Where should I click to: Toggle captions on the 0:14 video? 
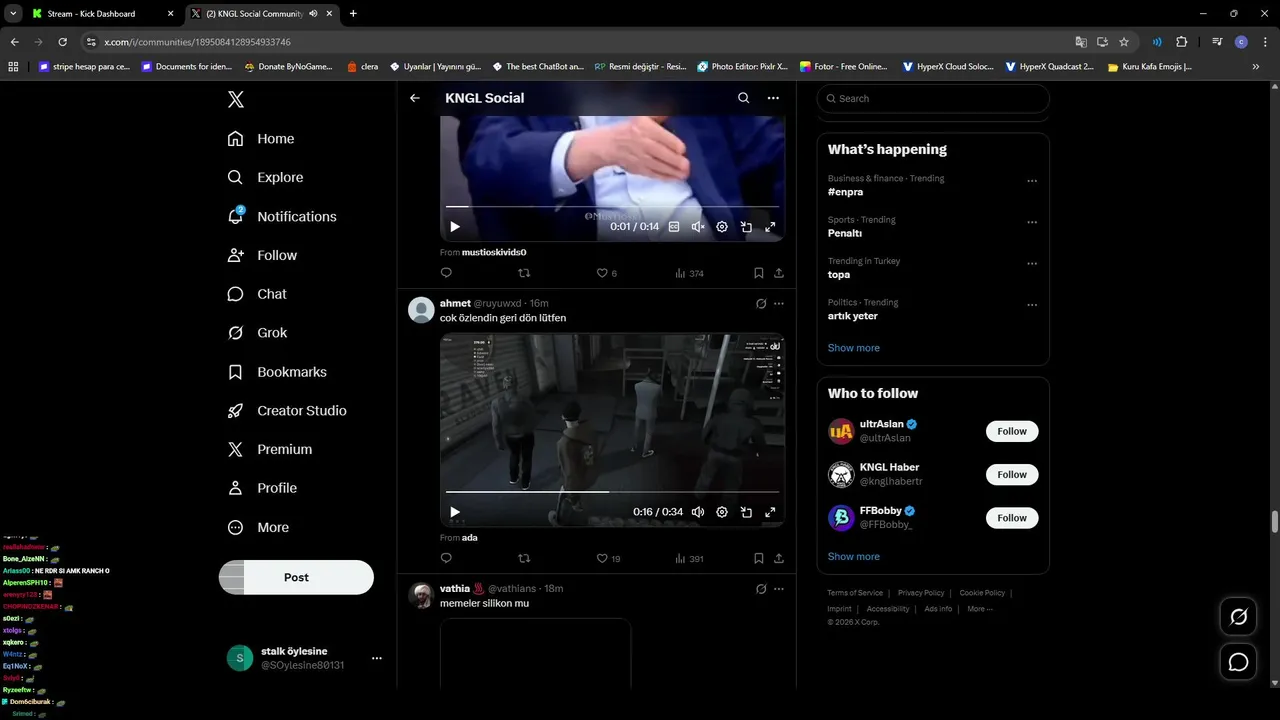(674, 227)
